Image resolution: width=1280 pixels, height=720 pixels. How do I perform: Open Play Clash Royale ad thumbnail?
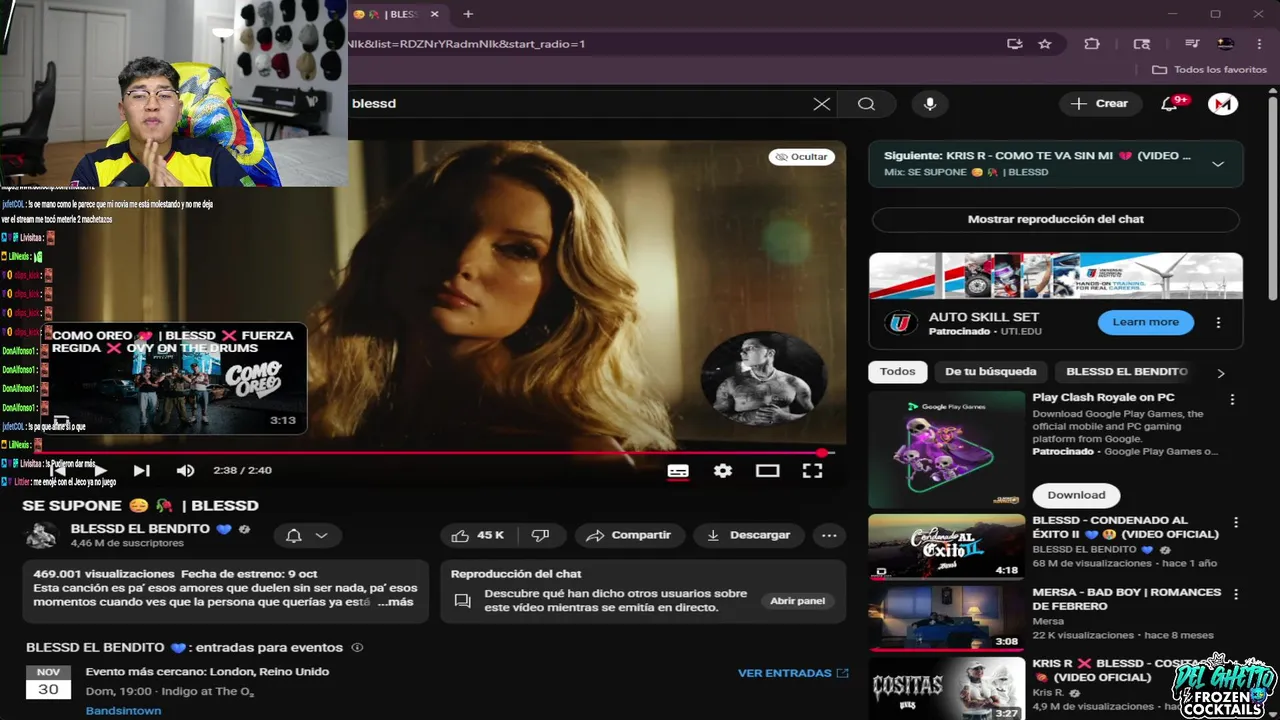pos(946,449)
